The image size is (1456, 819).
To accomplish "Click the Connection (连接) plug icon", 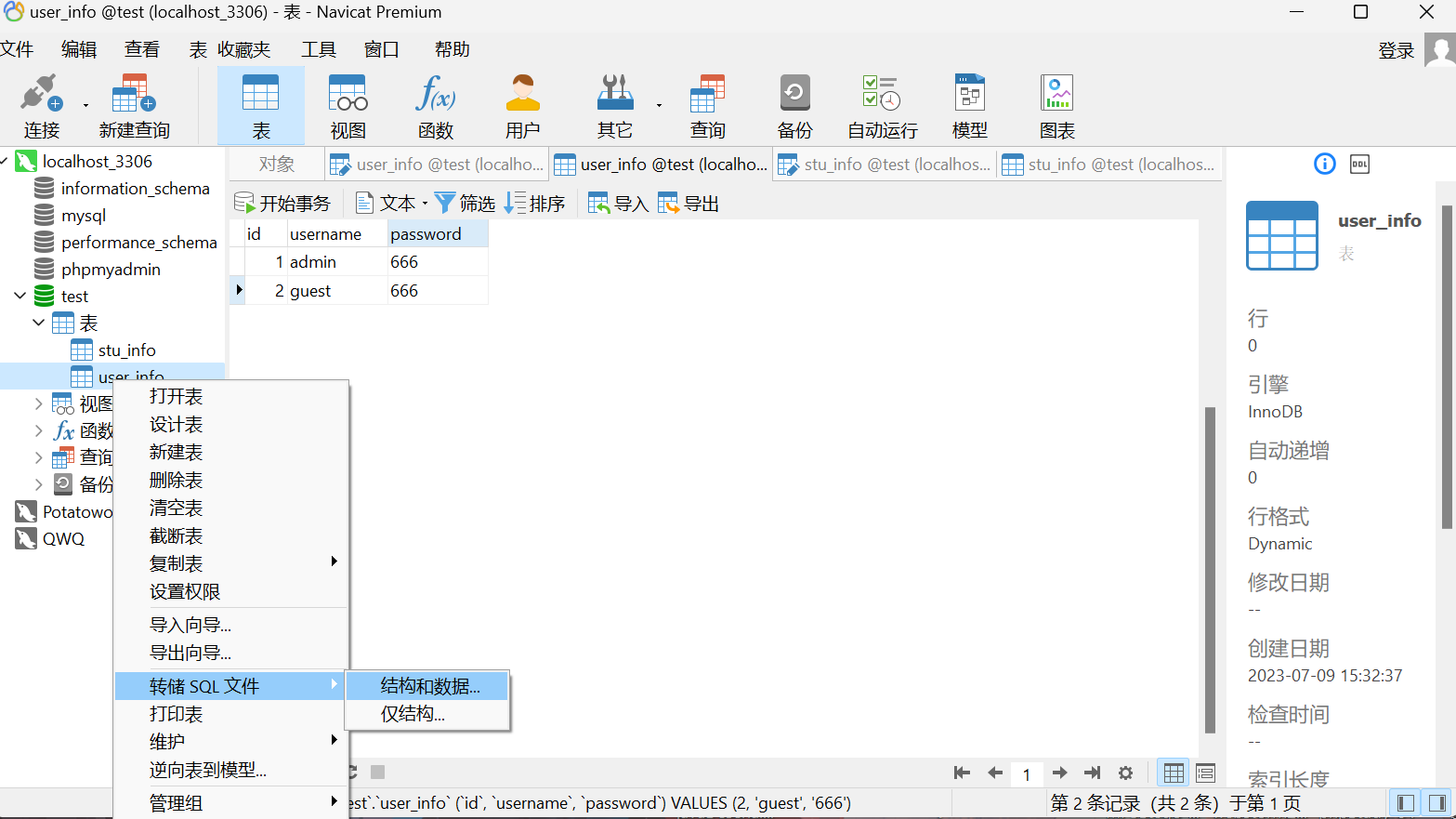I will tap(41, 95).
